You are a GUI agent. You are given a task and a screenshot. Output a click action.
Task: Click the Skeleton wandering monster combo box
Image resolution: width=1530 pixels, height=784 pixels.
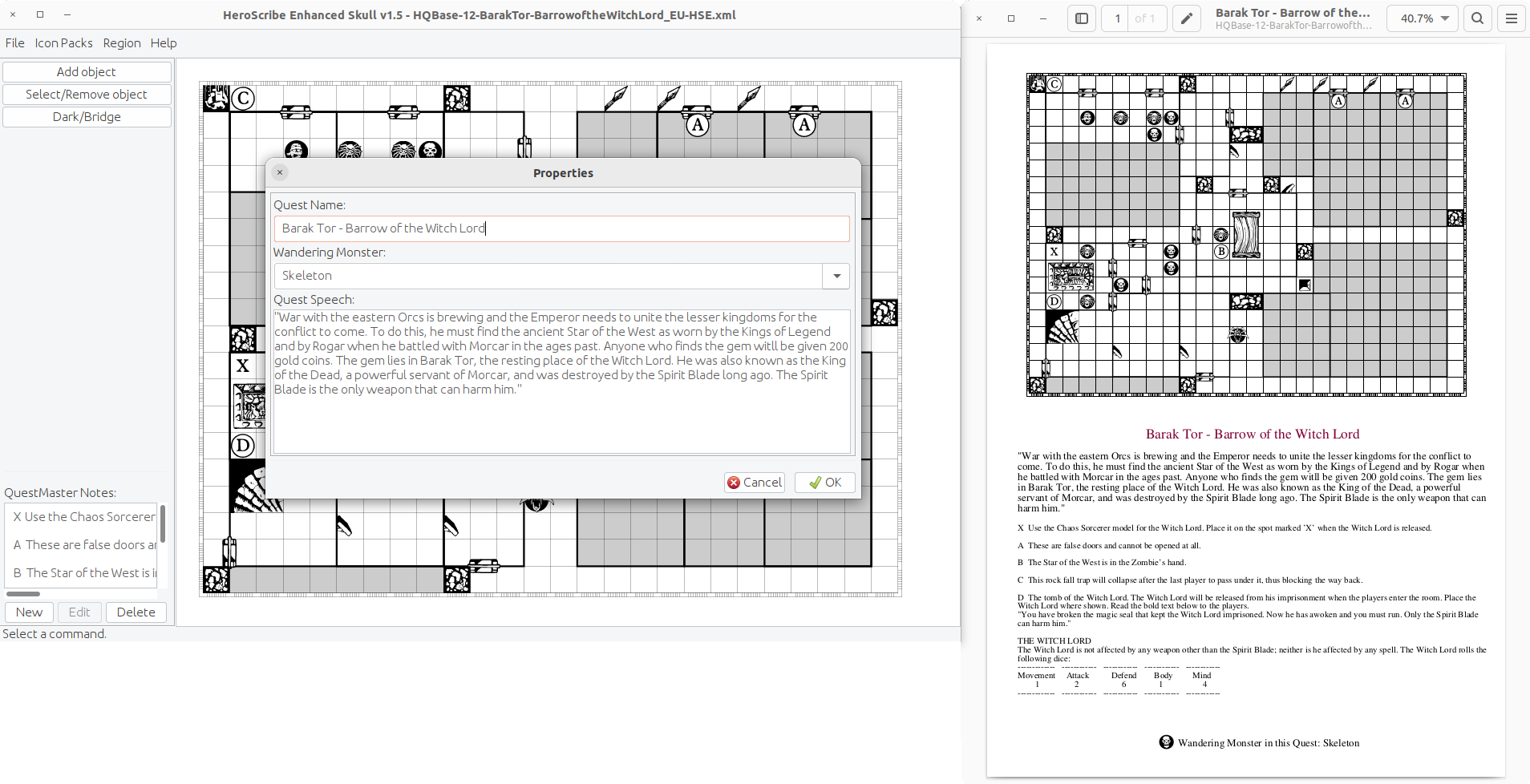pyautogui.click(x=548, y=276)
